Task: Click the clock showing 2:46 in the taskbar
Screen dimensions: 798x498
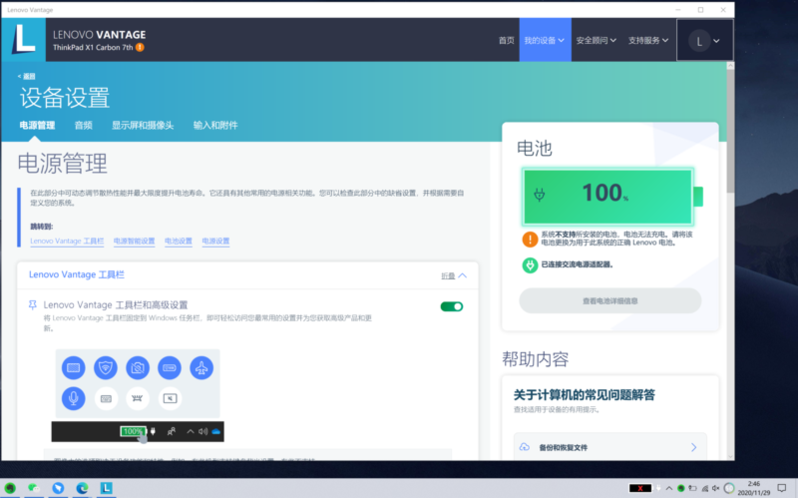Action: pos(754,488)
